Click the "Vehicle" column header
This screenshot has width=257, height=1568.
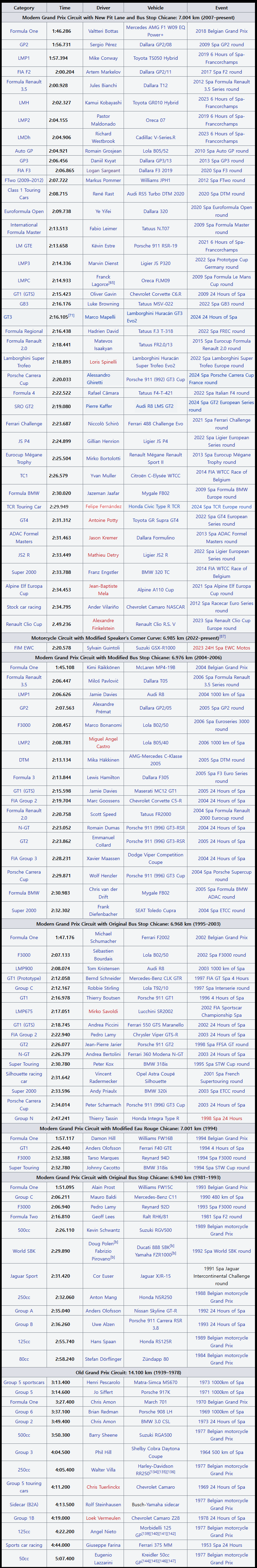pyautogui.click(x=155, y=8)
